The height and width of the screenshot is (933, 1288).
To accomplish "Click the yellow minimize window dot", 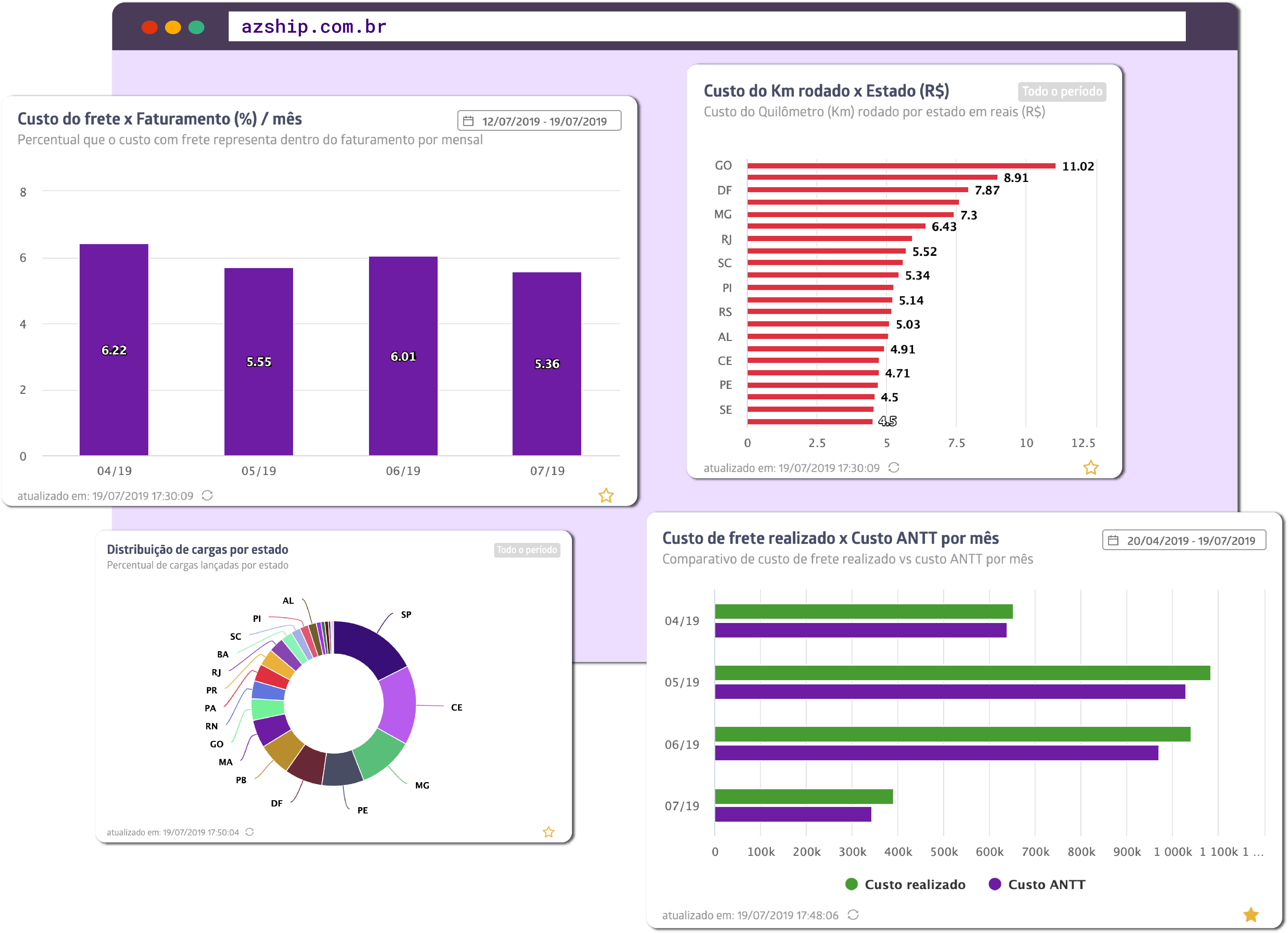I will click(x=173, y=27).
